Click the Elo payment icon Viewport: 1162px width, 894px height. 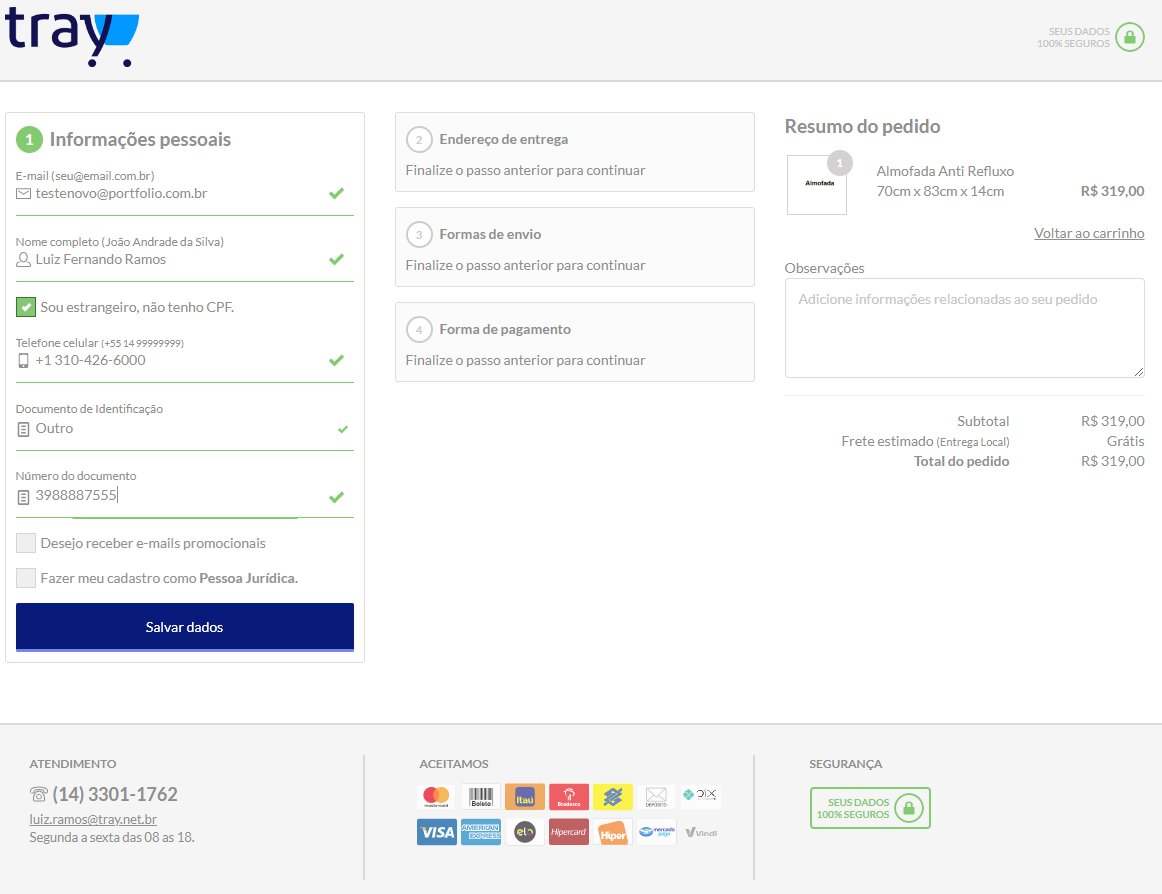525,832
